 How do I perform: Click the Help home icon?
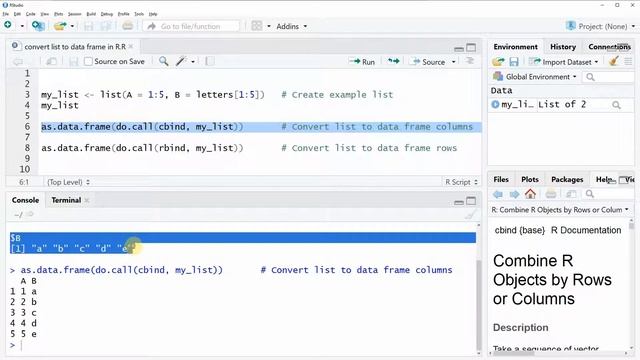pyautogui.click(x=530, y=194)
